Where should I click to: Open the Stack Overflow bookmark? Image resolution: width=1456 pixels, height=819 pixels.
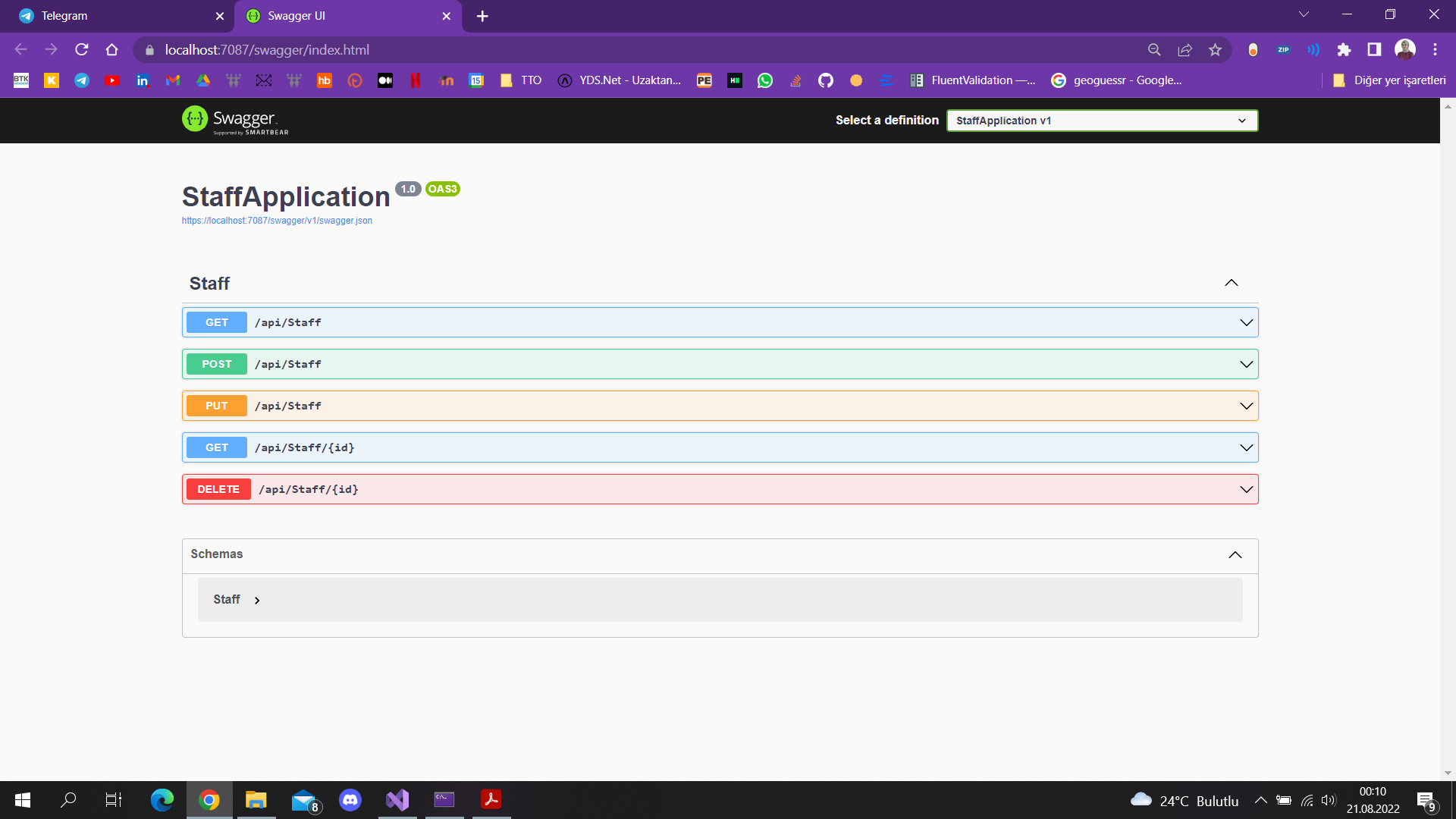pos(795,80)
